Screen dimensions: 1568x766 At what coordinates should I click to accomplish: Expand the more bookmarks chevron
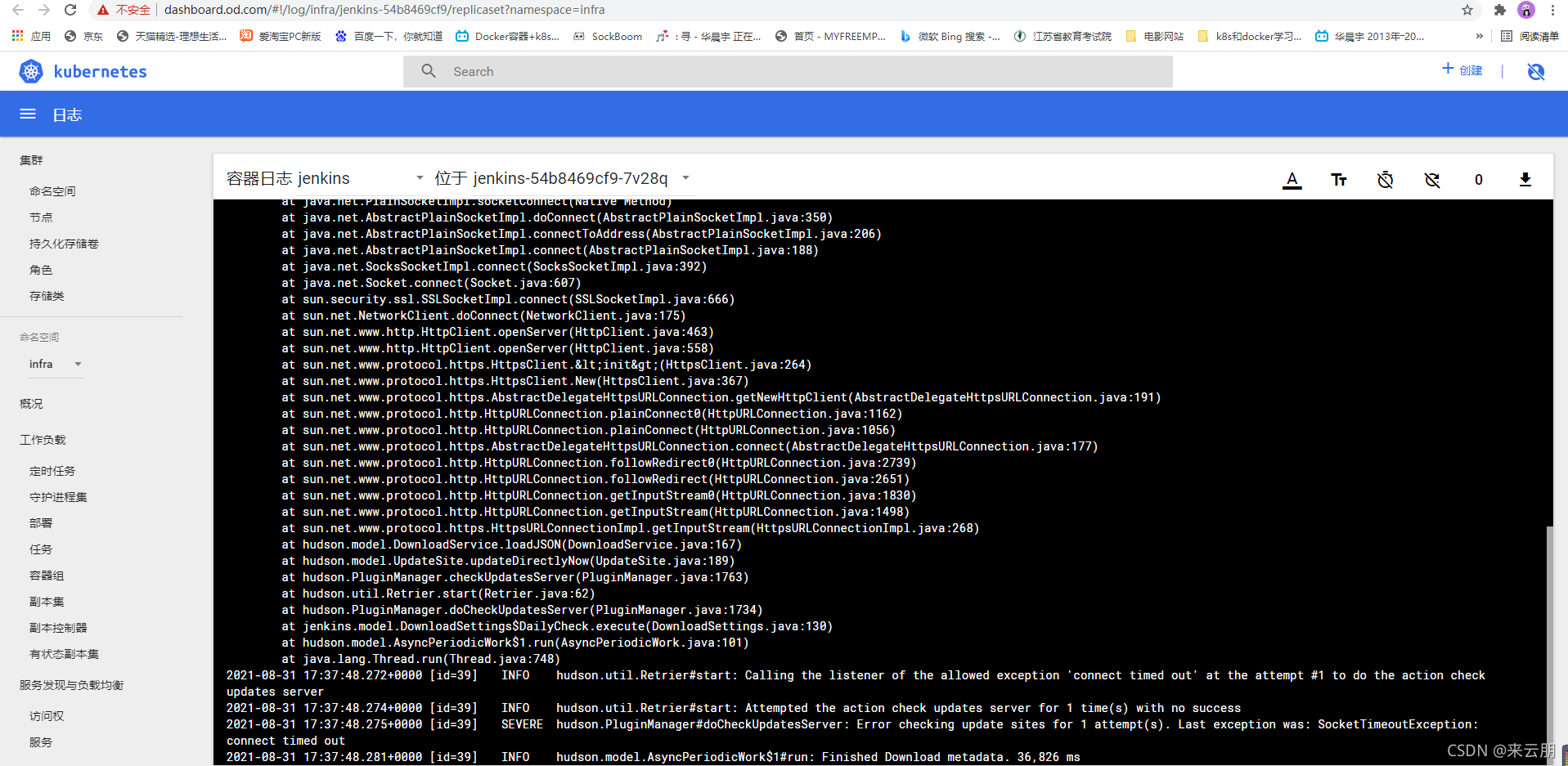click(x=1479, y=36)
